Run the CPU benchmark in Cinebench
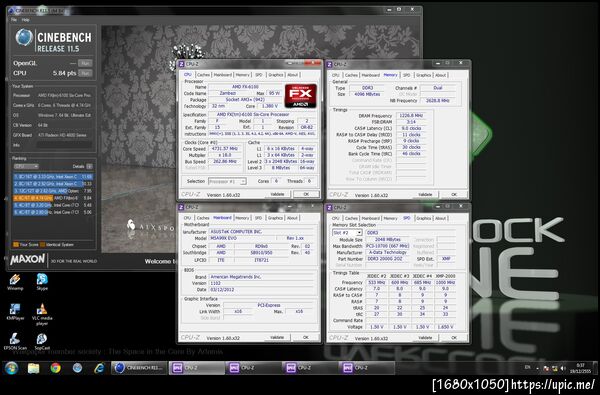This screenshot has width=600, height=395. tap(85, 73)
